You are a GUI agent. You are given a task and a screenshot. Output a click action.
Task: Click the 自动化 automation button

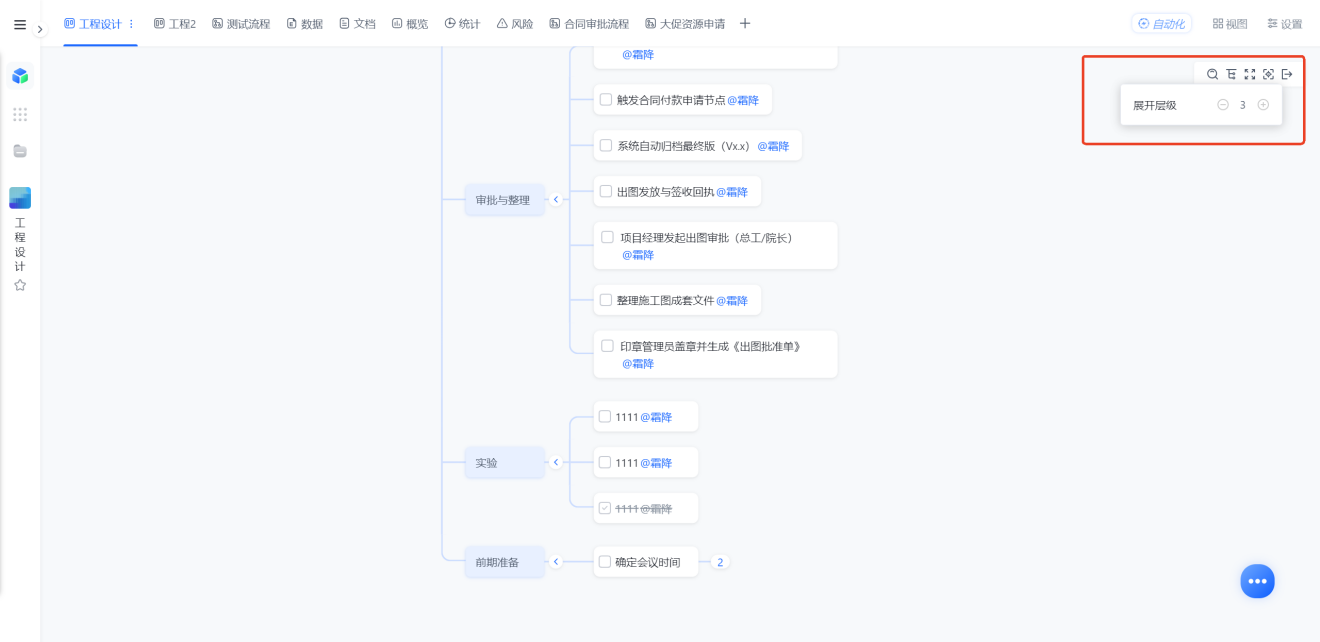coord(1162,24)
